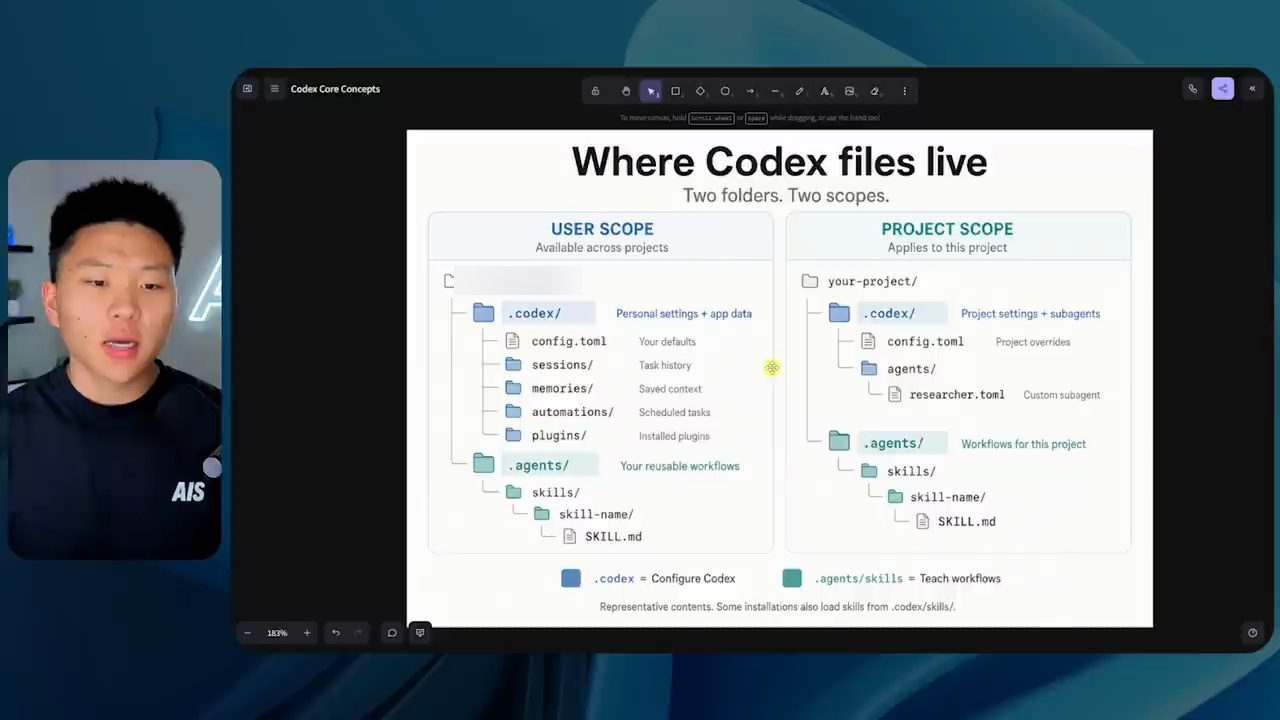This screenshot has height=720, width=1280.
Task: Collapse the right panel with double chevron
Action: pyautogui.click(x=1252, y=89)
